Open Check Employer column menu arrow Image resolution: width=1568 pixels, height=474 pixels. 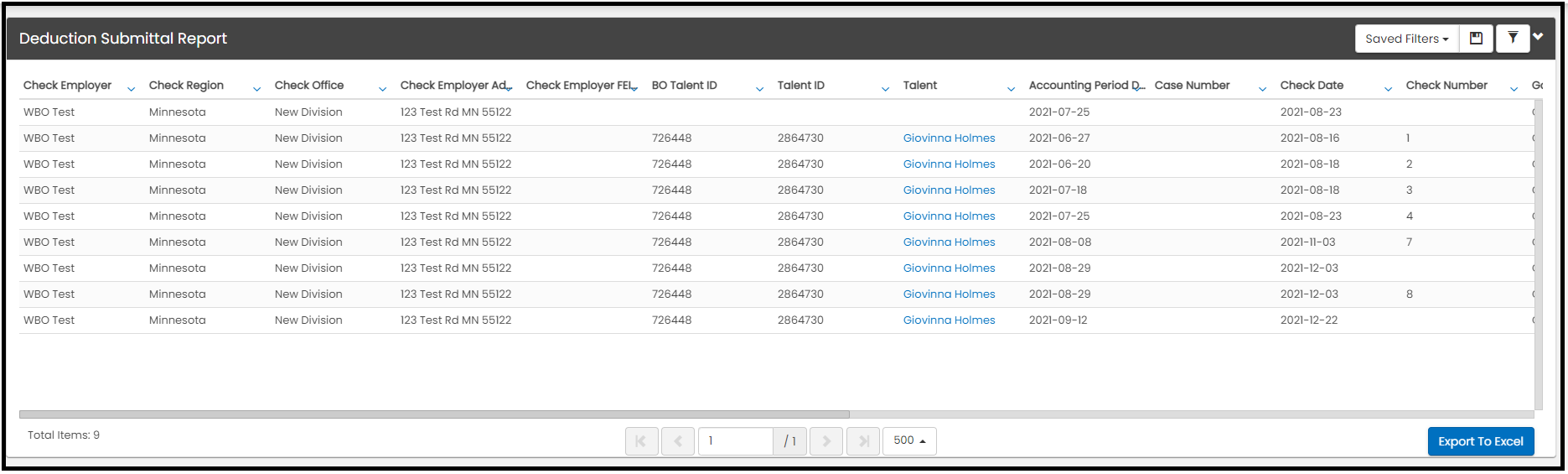pos(131,89)
